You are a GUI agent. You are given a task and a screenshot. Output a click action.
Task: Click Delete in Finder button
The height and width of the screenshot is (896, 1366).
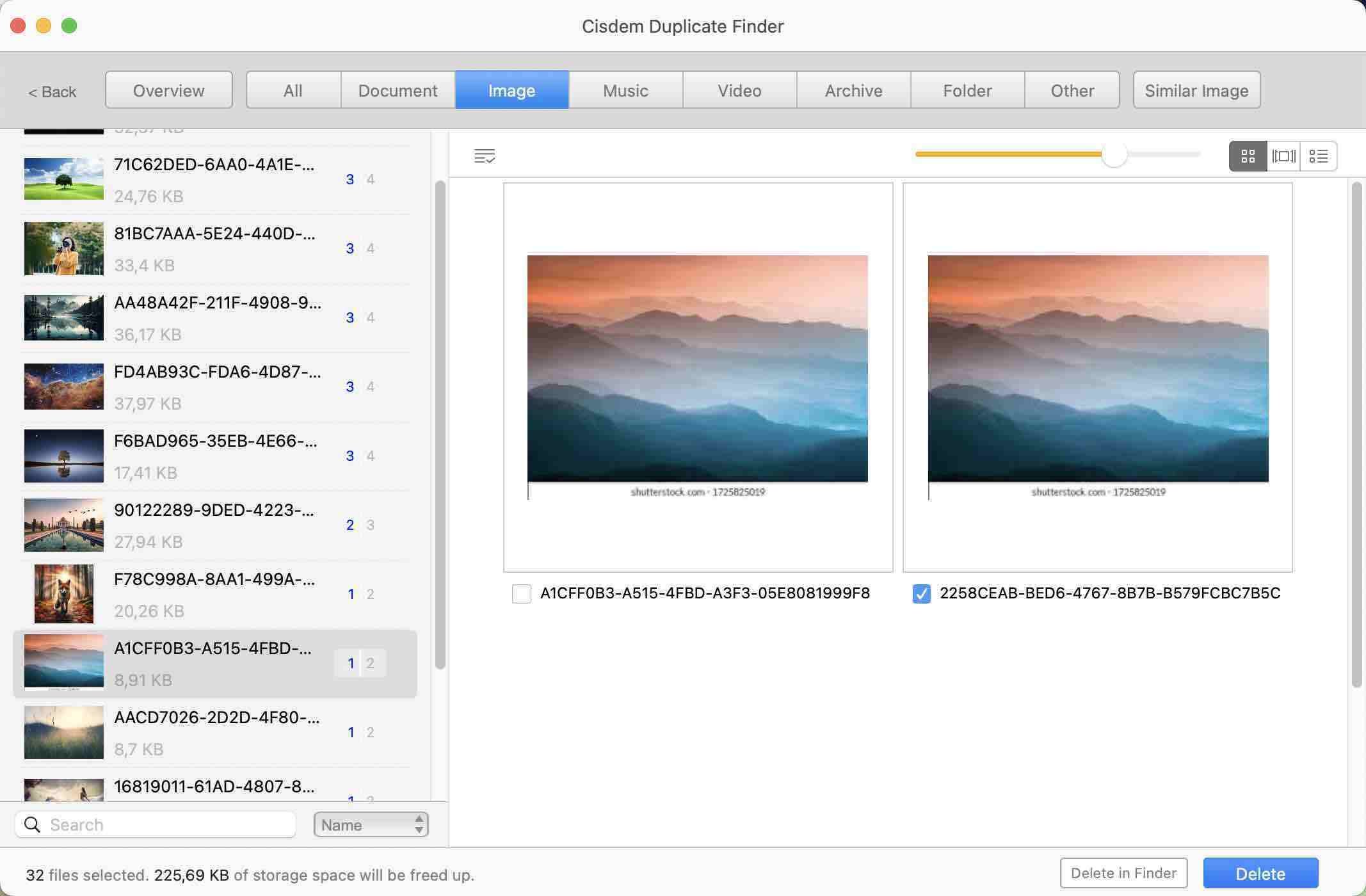[1122, 871]
